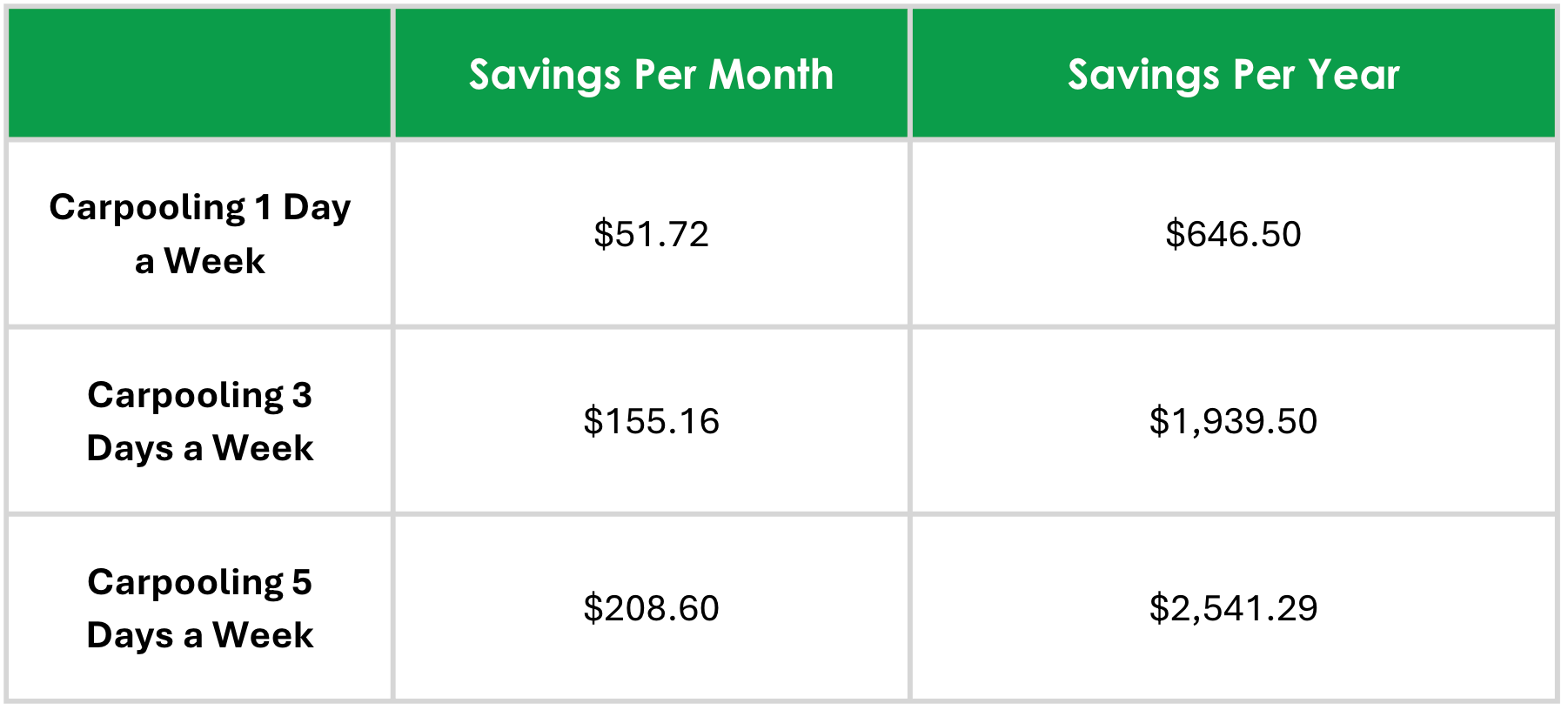Click the $646.50 yearly savings value
1568x710 pixels.
click(x=1233, y=234)
